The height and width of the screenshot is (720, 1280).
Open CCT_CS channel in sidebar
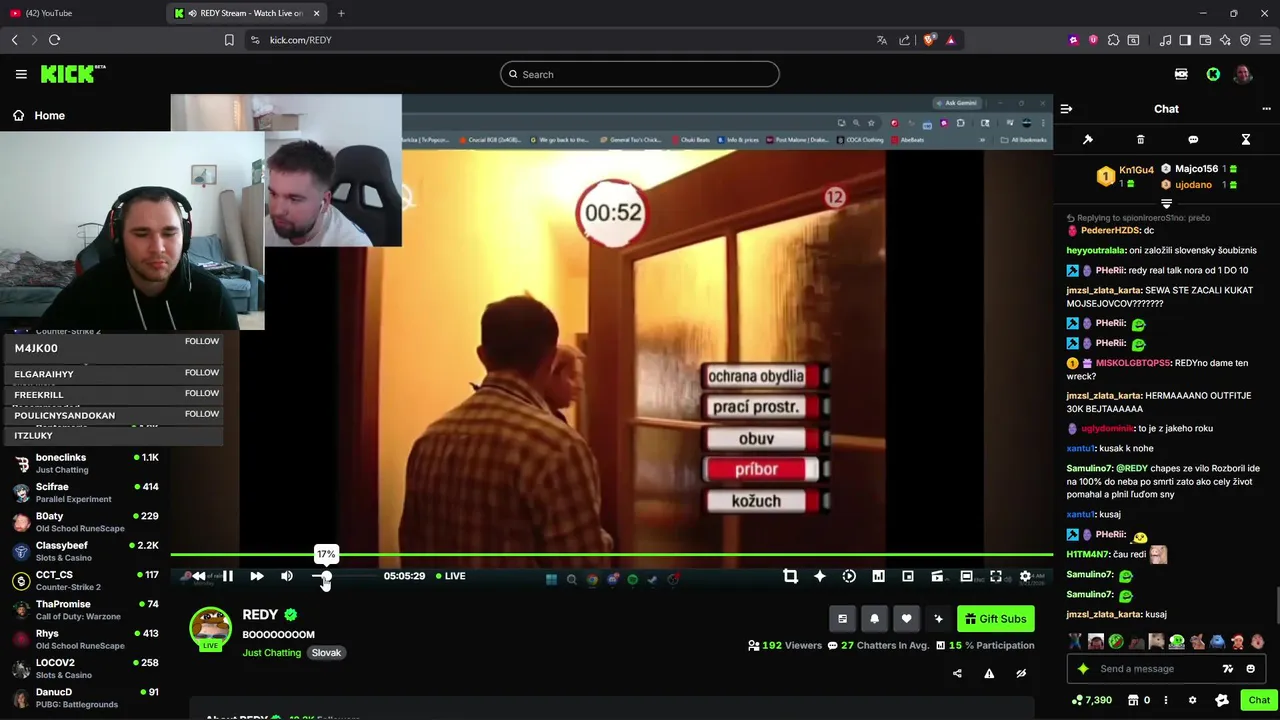tap(85, 580)
